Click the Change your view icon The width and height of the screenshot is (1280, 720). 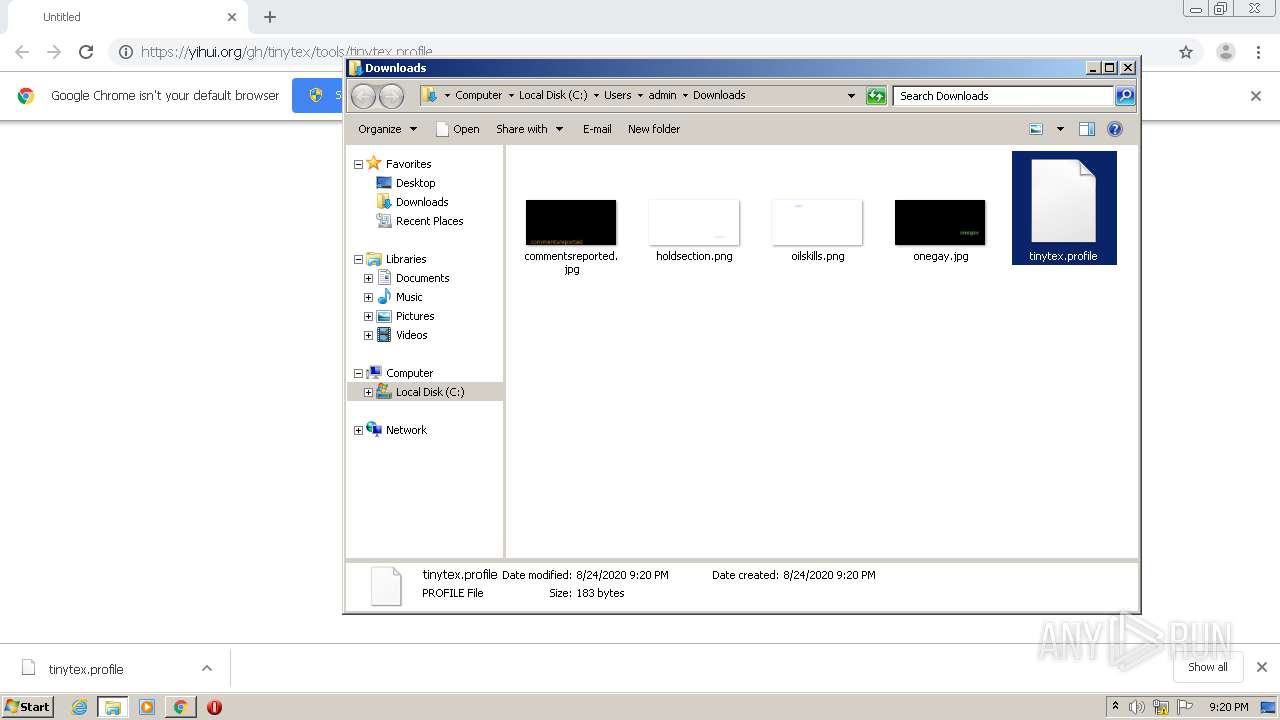point(1036,129)
